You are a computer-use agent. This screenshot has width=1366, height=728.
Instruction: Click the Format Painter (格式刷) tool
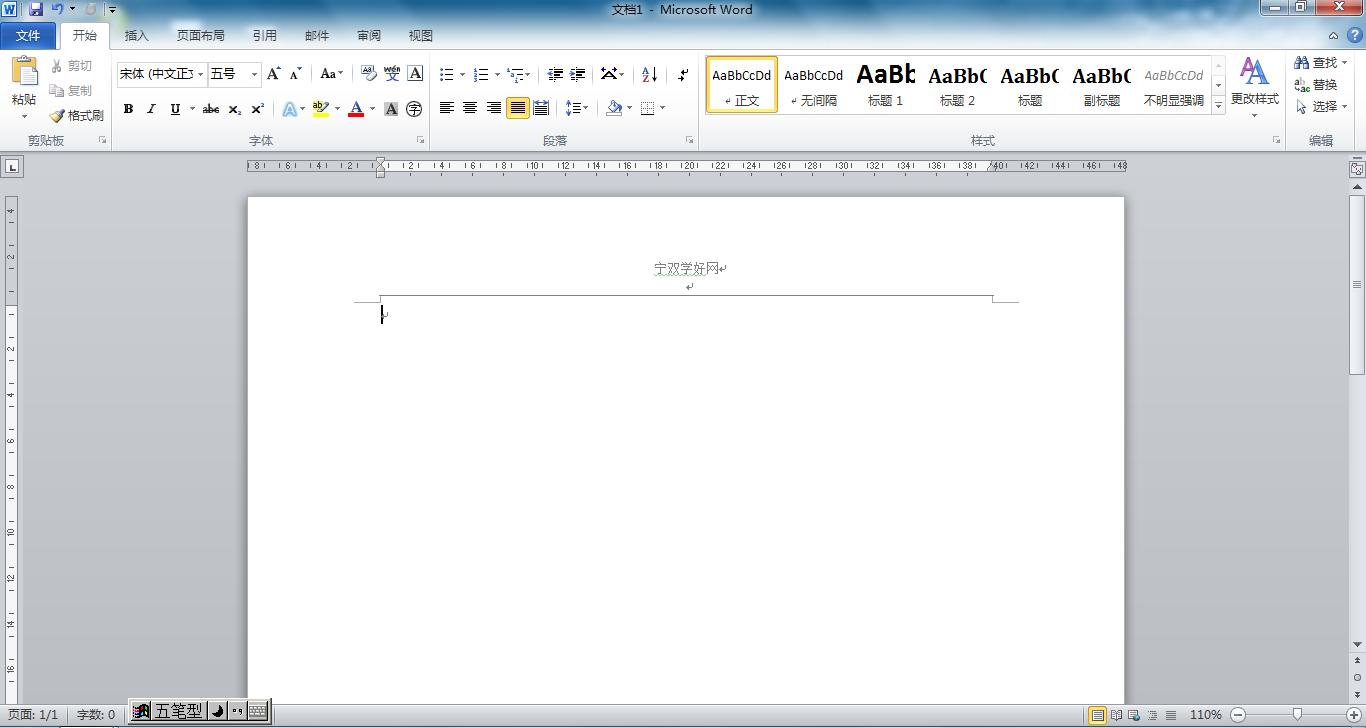click(x=77, y=115)
